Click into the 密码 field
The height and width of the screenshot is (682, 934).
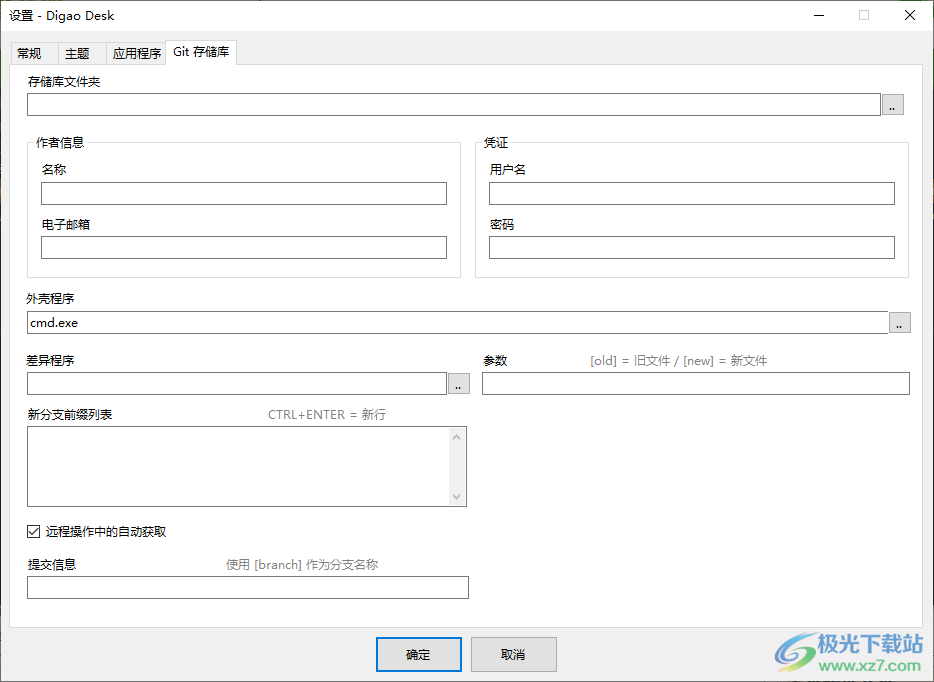(x=691, y=248)
